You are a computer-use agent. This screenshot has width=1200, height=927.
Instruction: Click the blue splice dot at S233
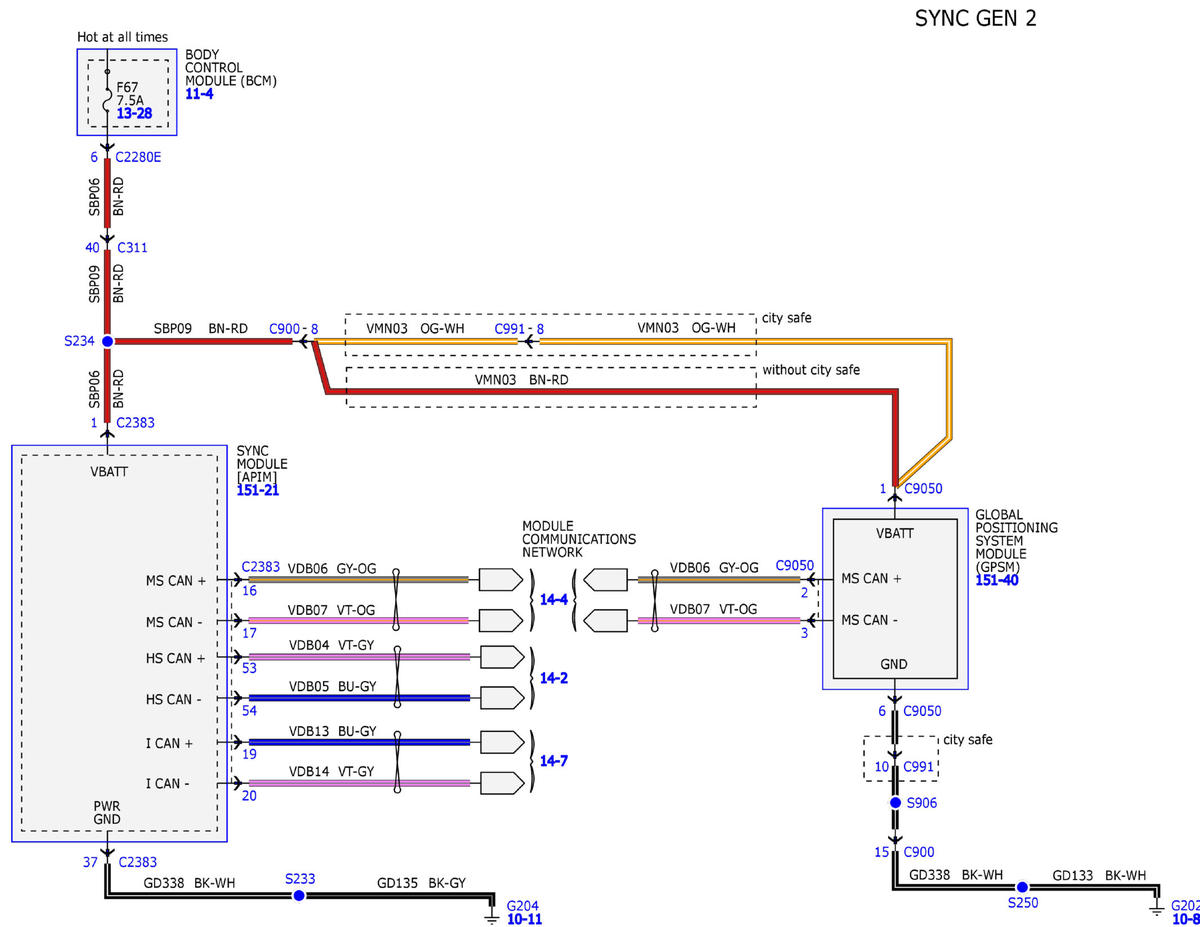pyautogui.click(x=298, y=895)
